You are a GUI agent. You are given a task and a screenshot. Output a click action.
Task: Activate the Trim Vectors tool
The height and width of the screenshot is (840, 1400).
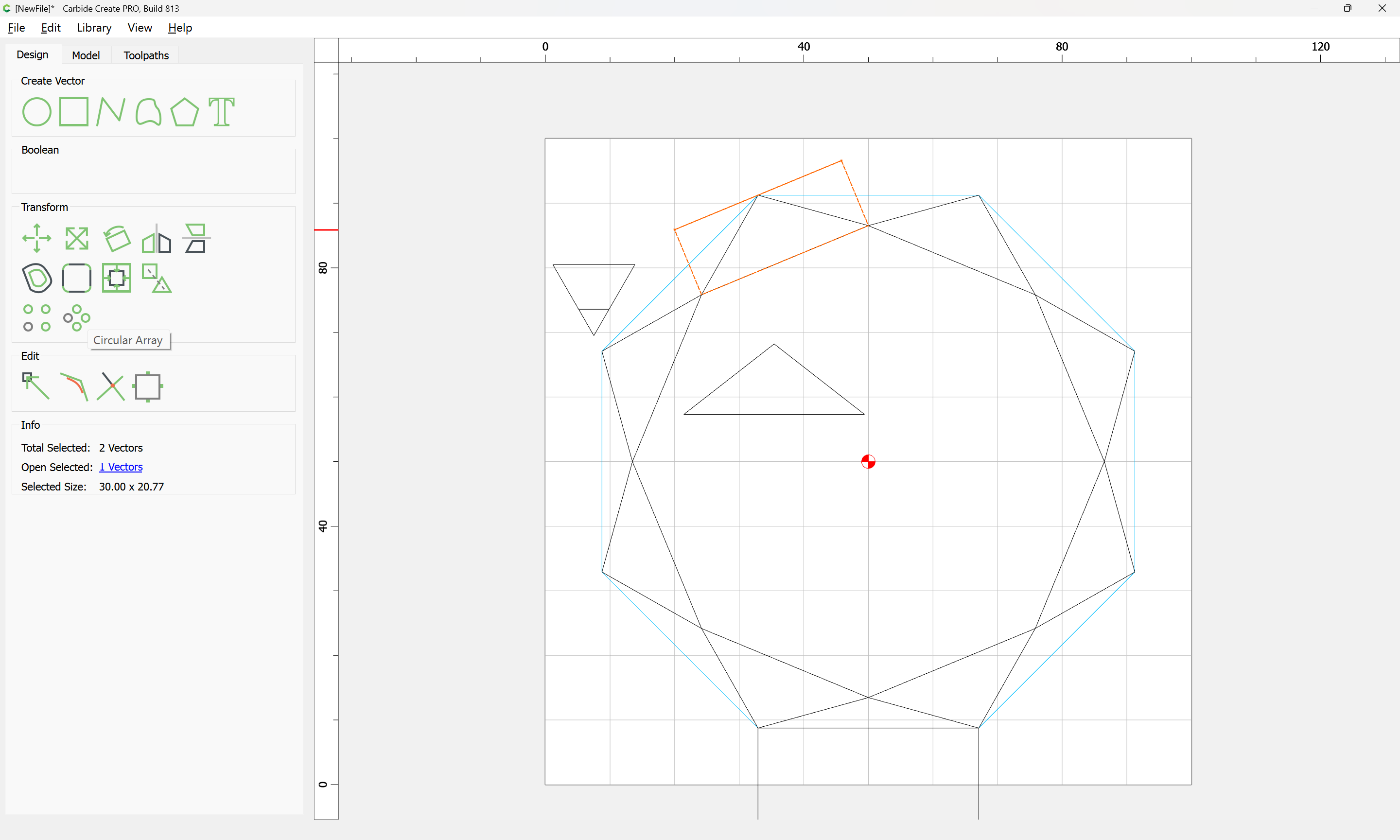[x=111, y=386]
